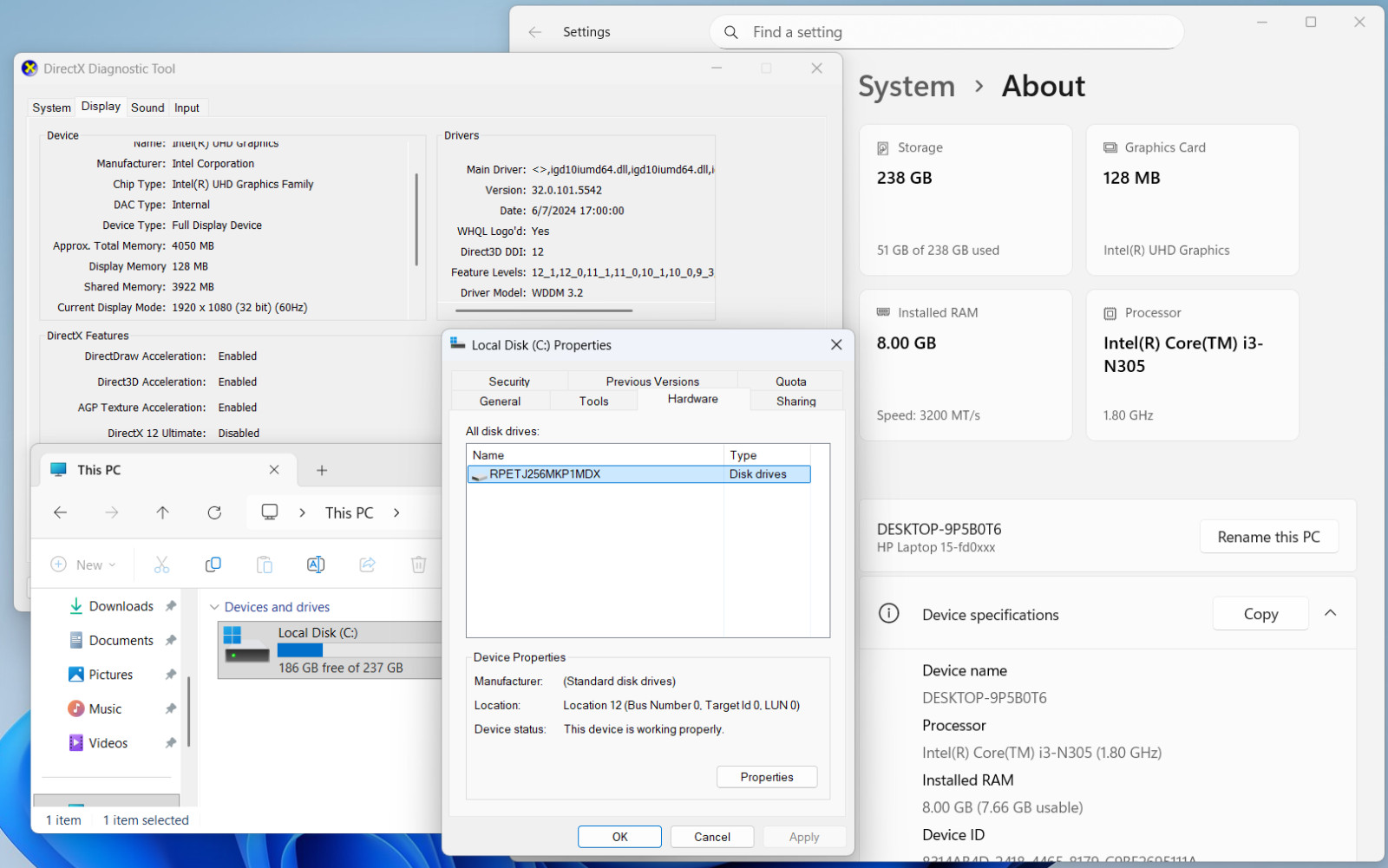This screenshot has width=1388, height=868.
Task: Click the magnifier icon in Settings search box
Action: [731, 32]
